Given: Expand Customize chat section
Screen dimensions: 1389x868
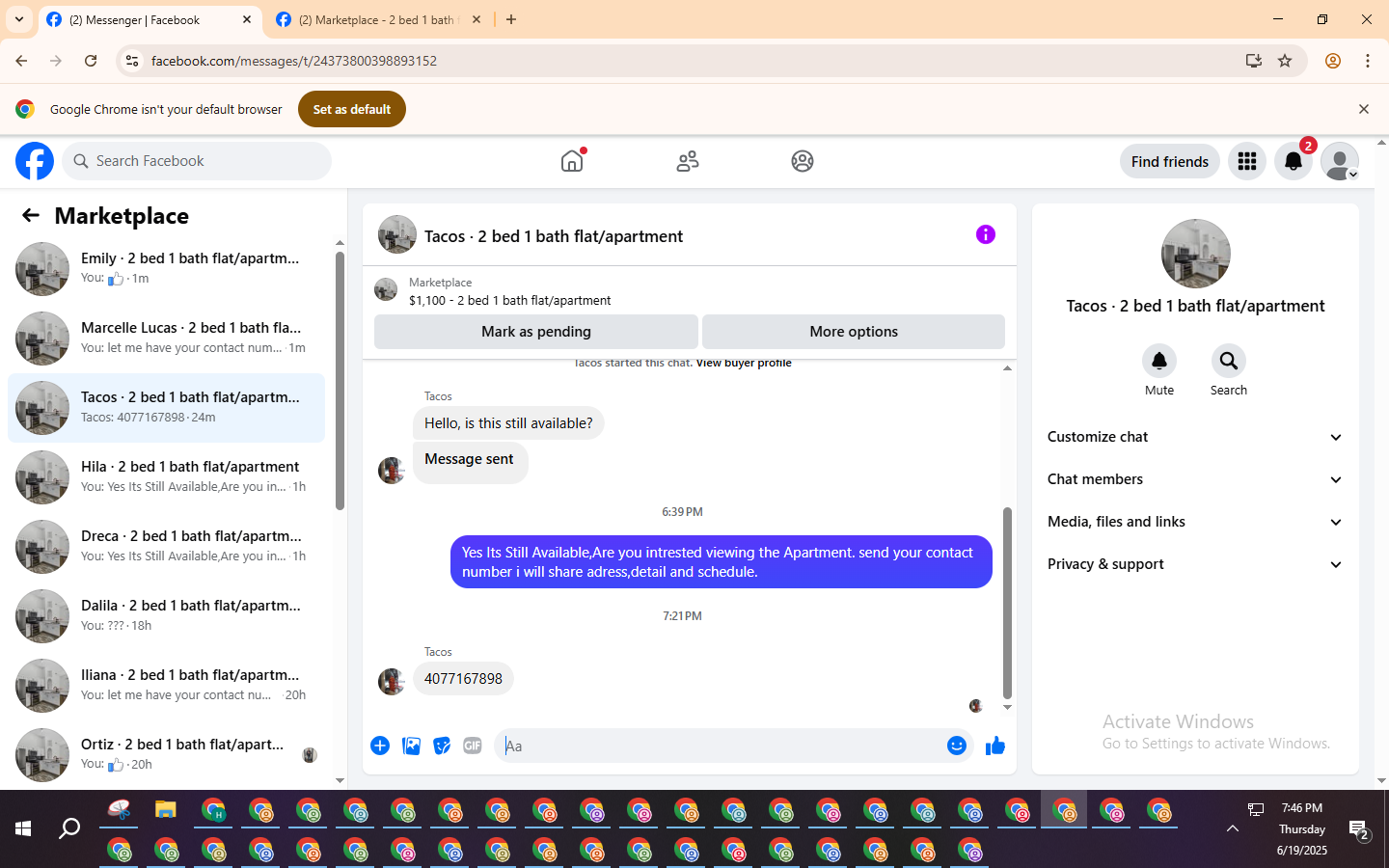Looking at the screenshot, I should point(1195,437).
